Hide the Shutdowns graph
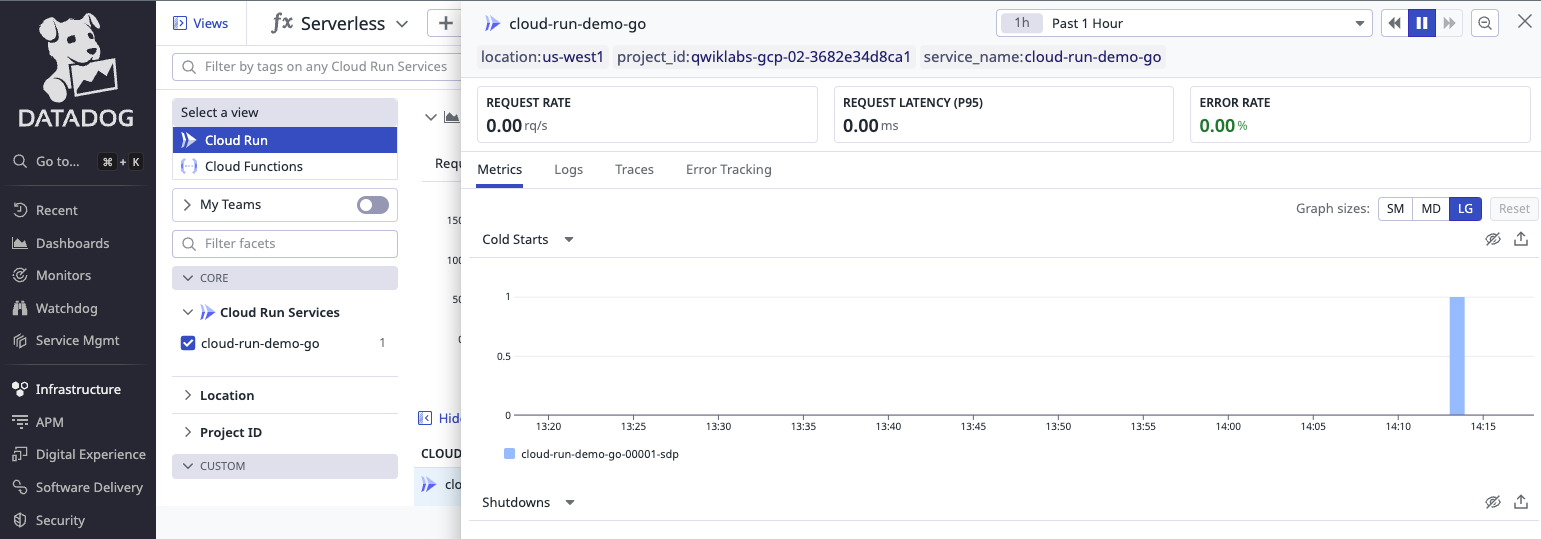This screenshot has height=539, width=1541. coord(1493,502)
